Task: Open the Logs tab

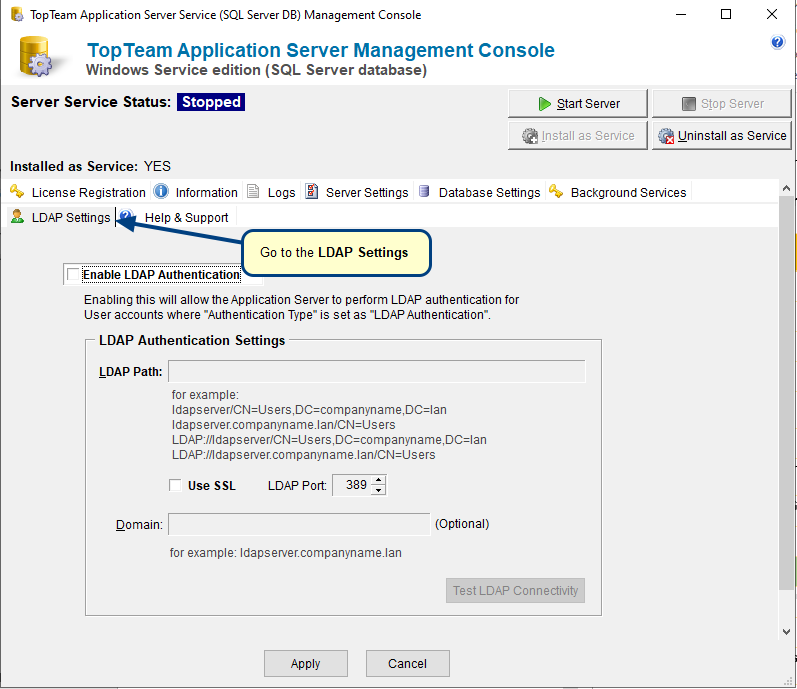Action: coord(271,192)
